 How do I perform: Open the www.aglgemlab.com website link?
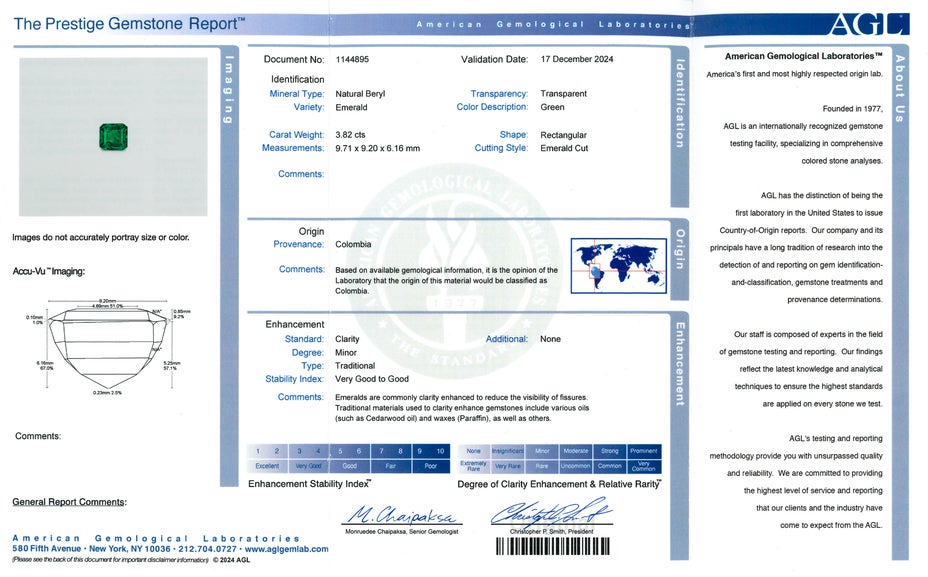point(286,549)
